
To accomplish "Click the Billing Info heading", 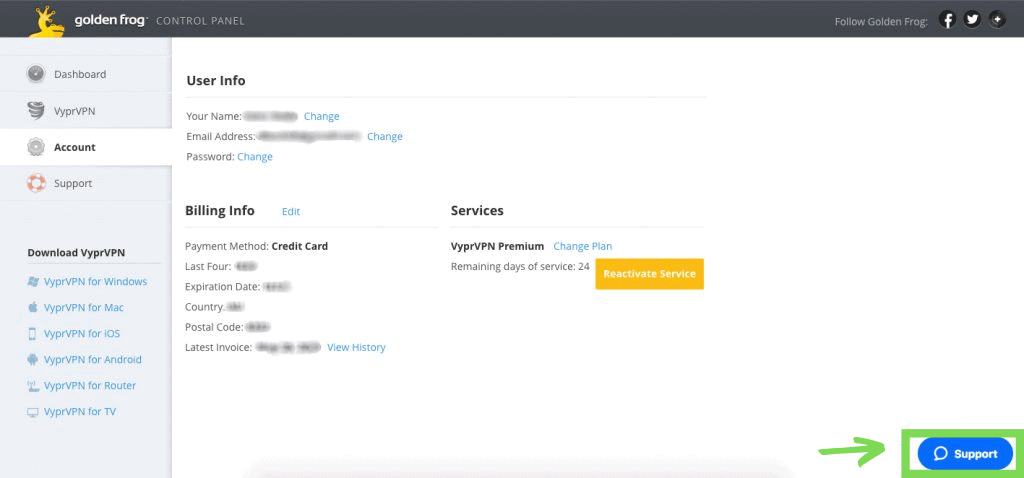I will [220, 211].
